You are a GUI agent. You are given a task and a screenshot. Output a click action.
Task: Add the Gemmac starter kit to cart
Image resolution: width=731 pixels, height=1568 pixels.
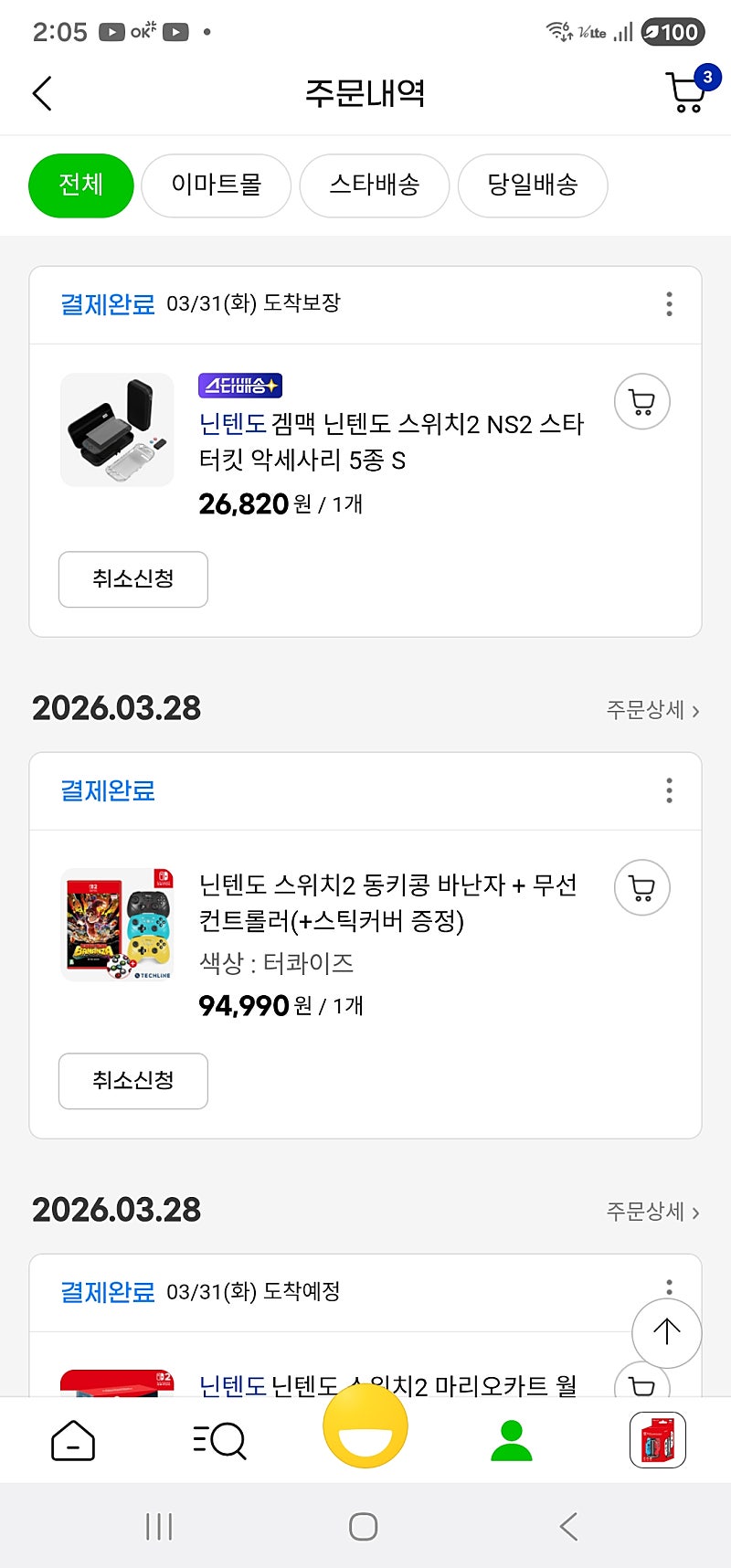tap(642, 402)
